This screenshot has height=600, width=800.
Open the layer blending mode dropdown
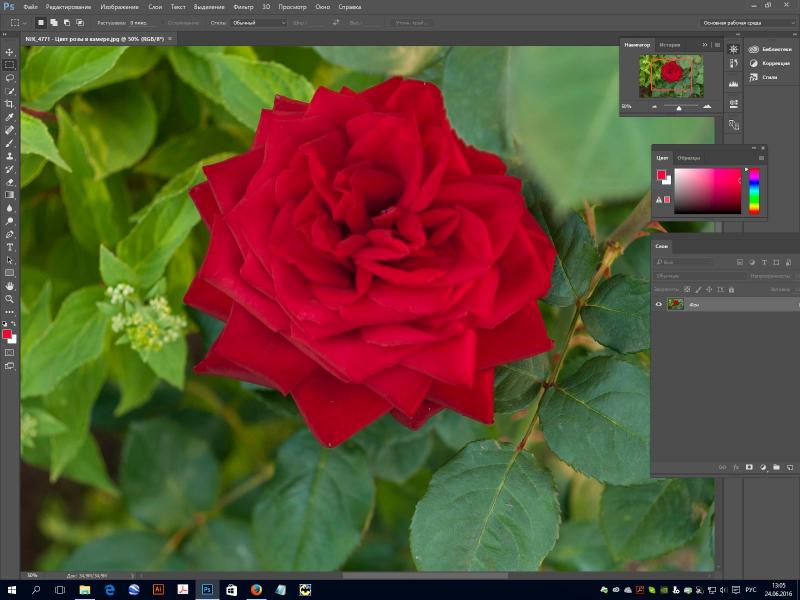699,276
